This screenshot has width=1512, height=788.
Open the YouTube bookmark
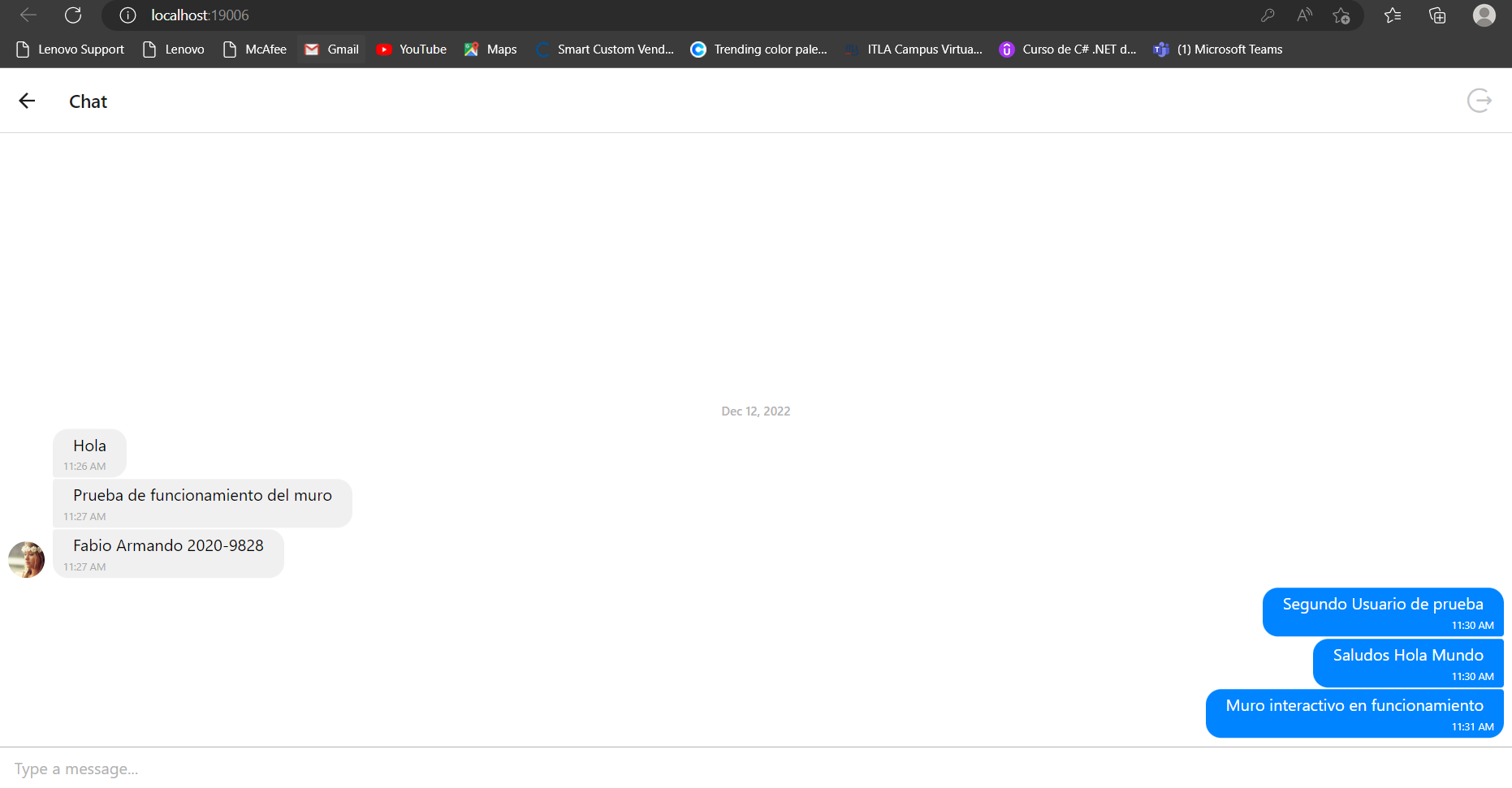point(411,49)
